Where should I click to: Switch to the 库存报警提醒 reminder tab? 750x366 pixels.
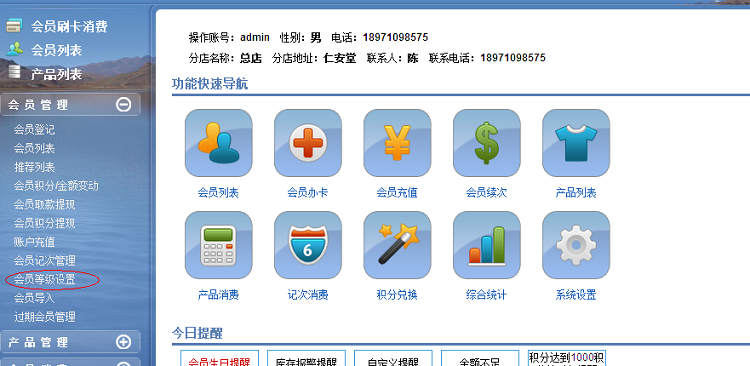click(x=307, y=358)
